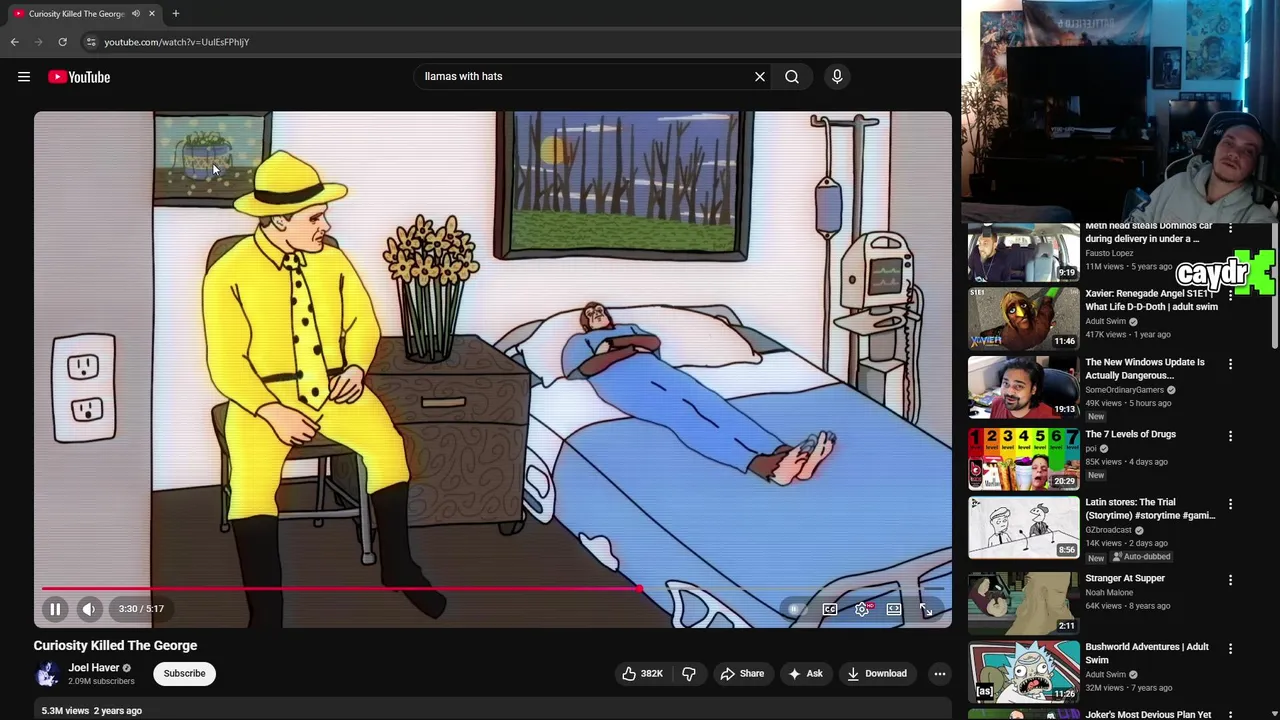1280x720 pixels.
Task: Download the video
Action: tap(877, 674)
